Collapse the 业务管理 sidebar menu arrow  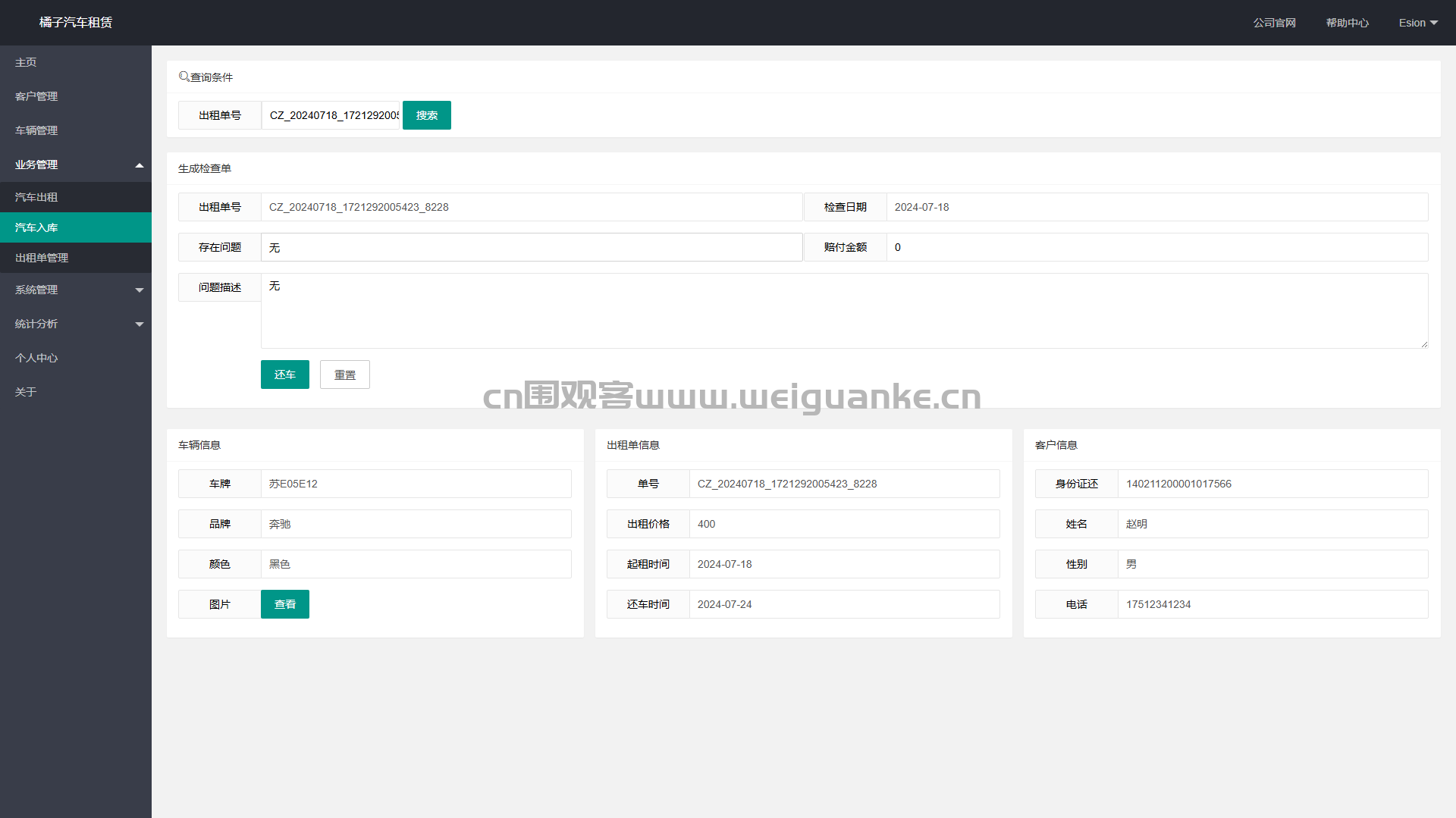(x=140, y=165)
